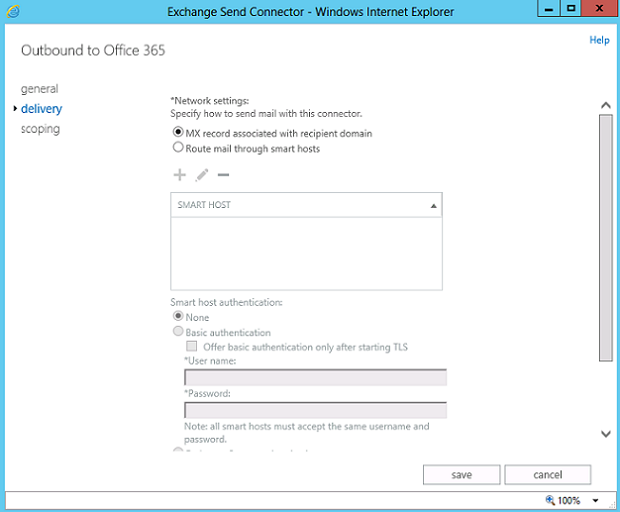This screenshot has height=512, width=620.
Task: Click the save button
Action: (x=461, y=474)
